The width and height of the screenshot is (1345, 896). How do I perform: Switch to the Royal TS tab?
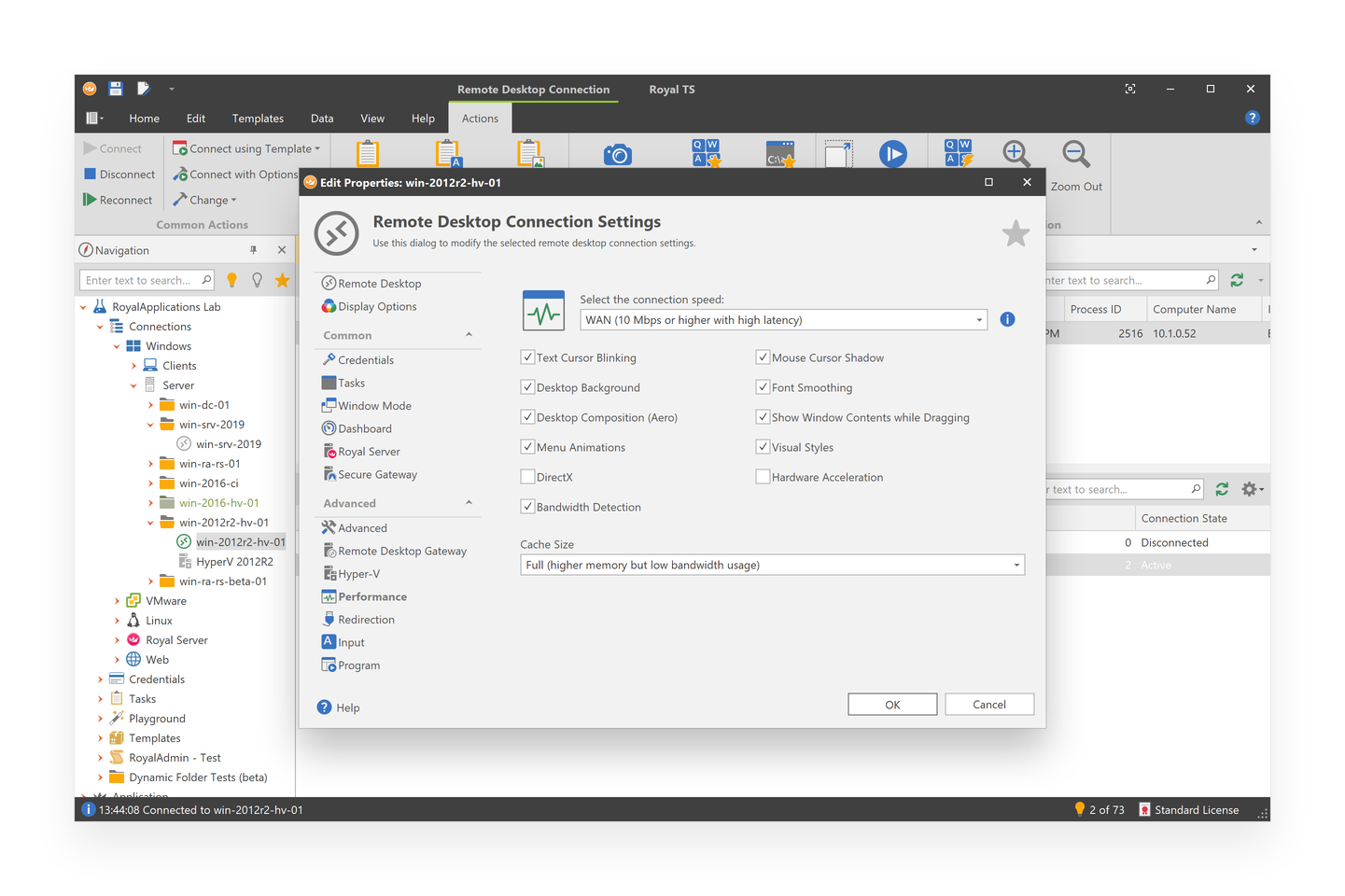[x=671, y=89]
